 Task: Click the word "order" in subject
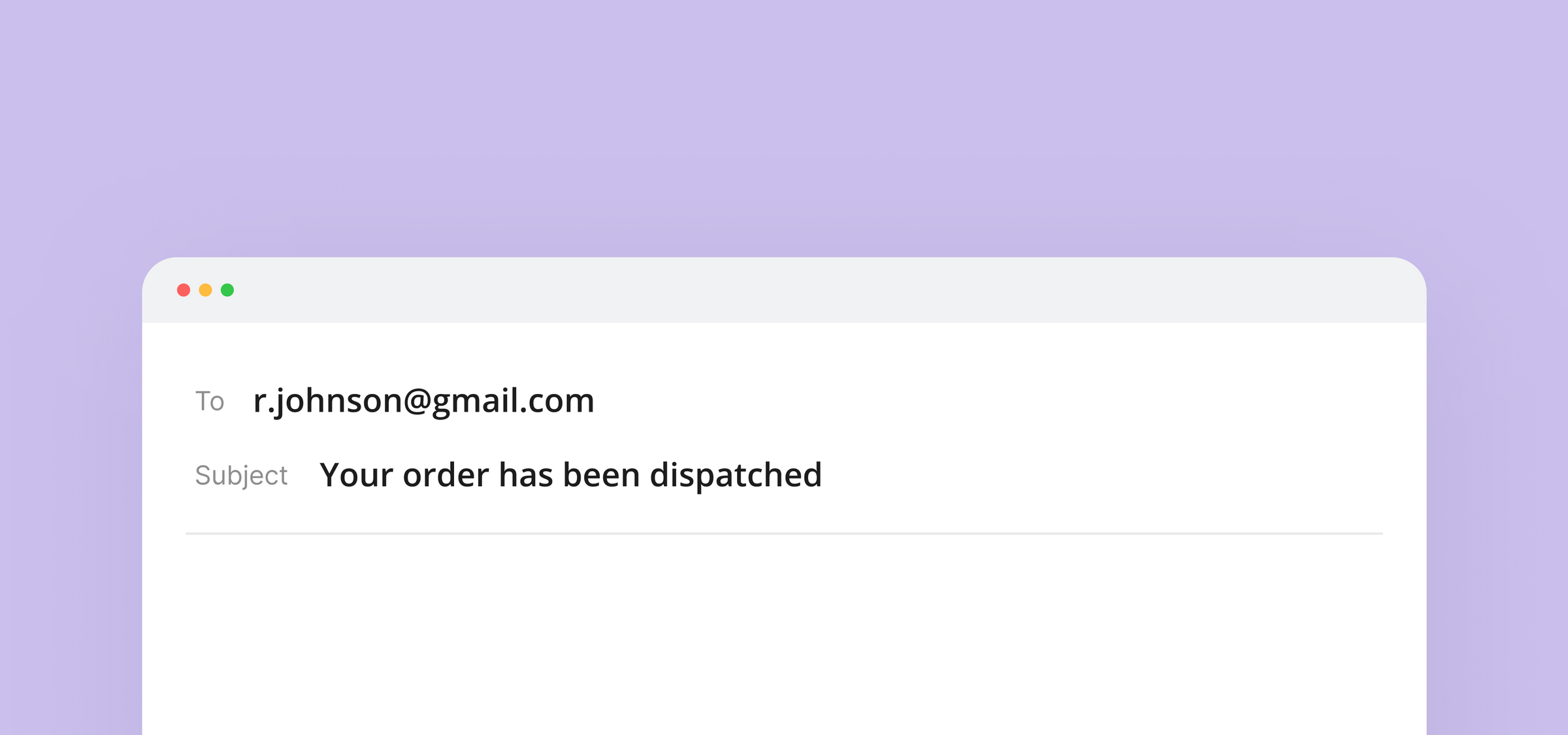[x=446, y=475]
